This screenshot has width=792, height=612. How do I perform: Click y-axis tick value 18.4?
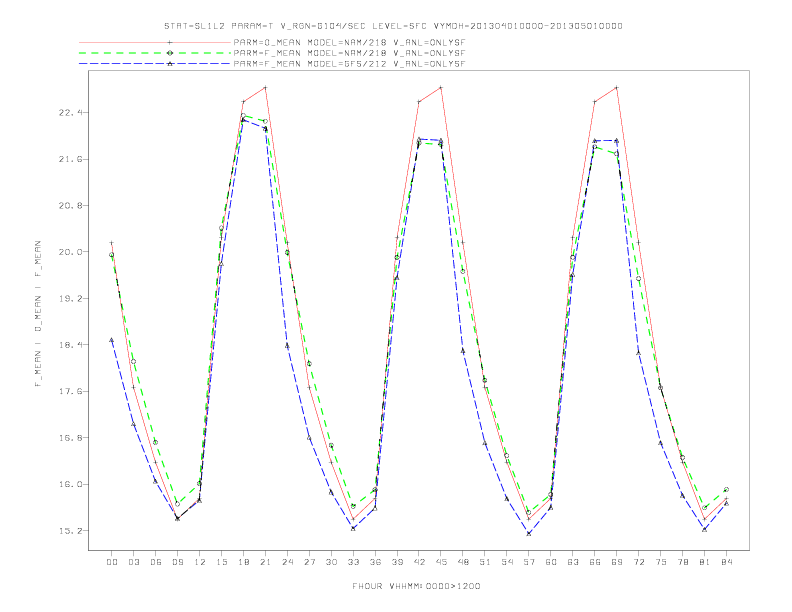tap(70, 345)
